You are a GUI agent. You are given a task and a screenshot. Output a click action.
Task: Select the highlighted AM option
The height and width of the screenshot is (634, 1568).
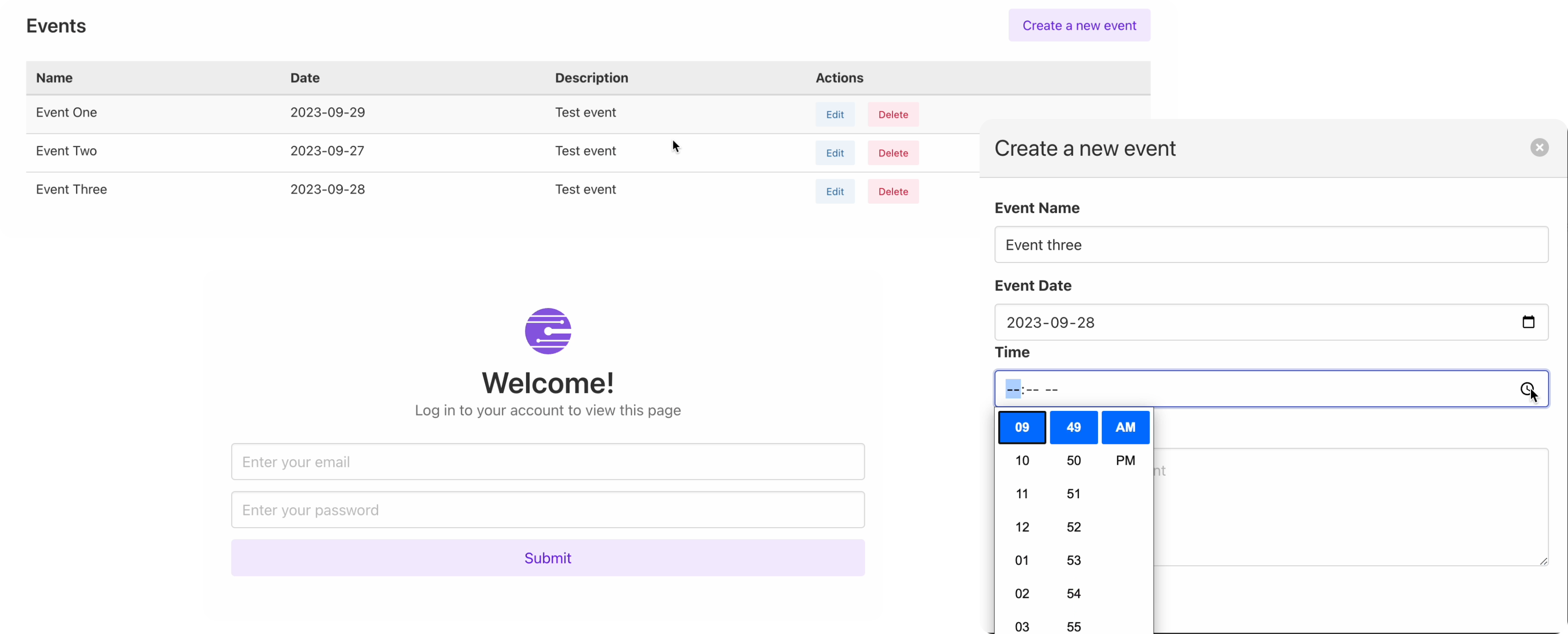1125,427
